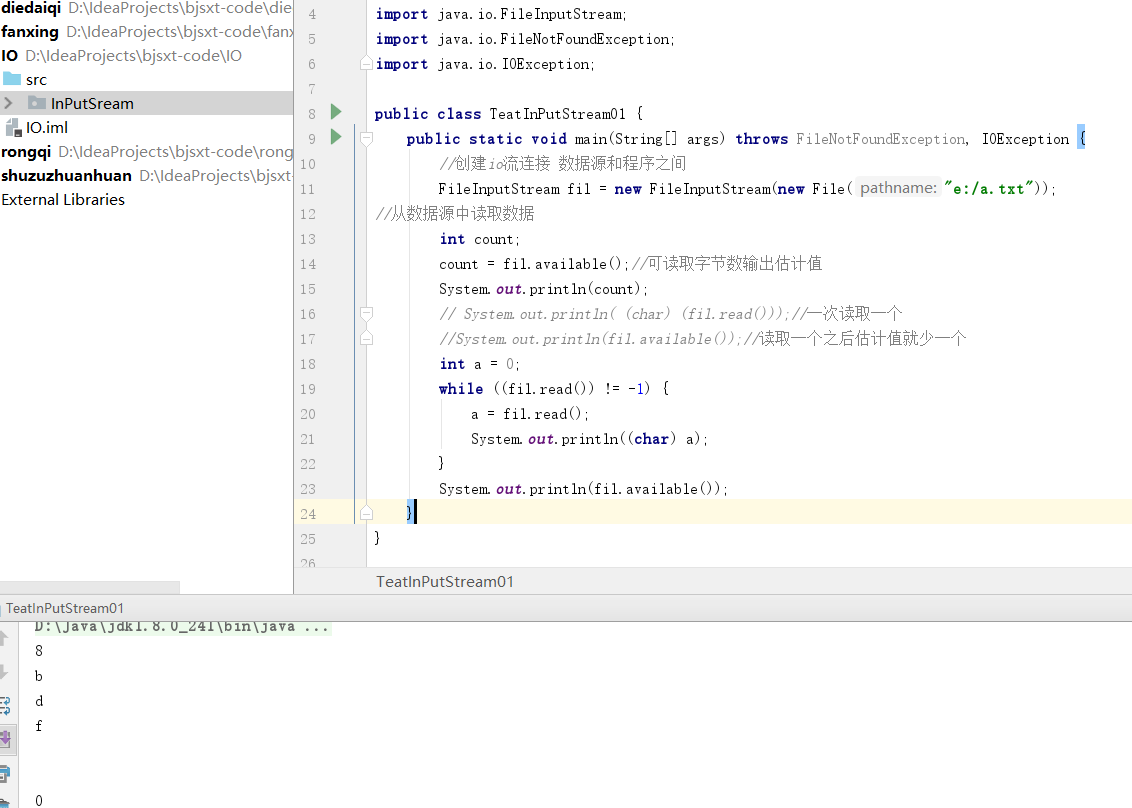
Task: Select the fanxing module in project tree
Action: pos(147,32)
